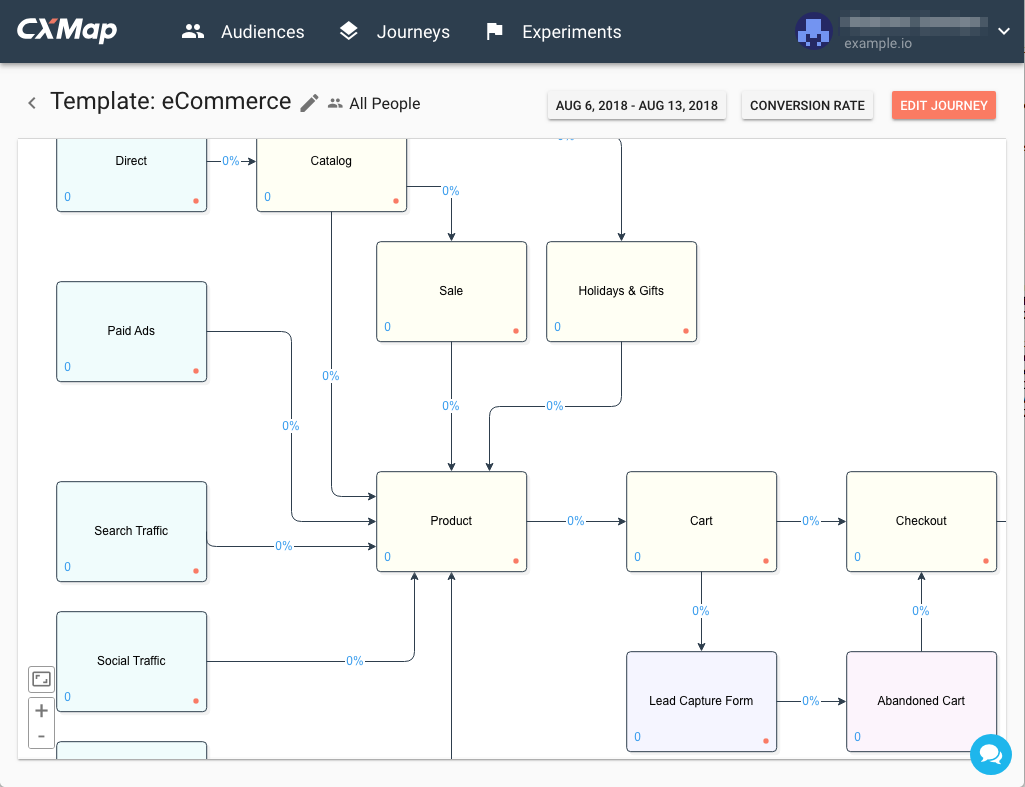Click the count 0 in Cart node
Image resolution: width=1025 pixels, height=787 pixels.
(x=637, y=557)
